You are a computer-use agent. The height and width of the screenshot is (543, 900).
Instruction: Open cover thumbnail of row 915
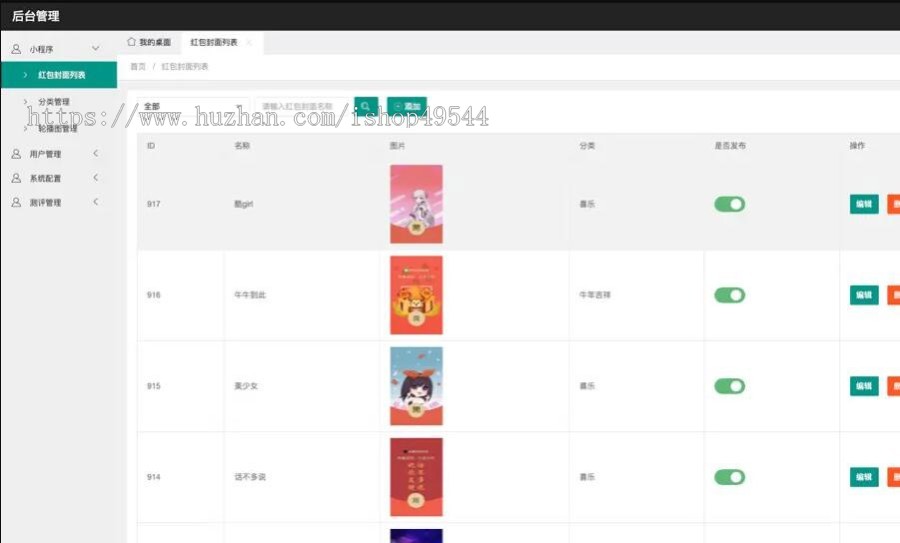[416, 386]
